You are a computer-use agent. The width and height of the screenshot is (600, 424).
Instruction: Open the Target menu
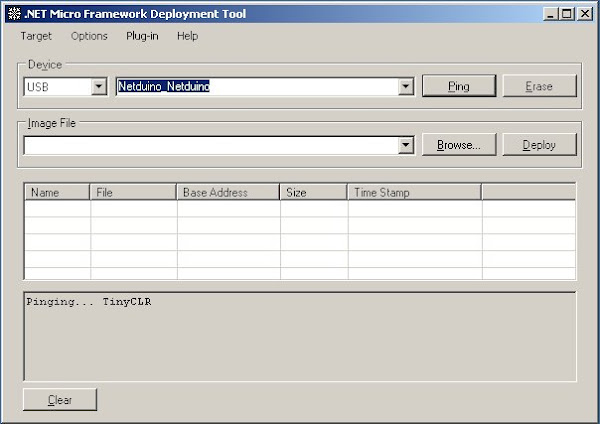coord(36,36)
